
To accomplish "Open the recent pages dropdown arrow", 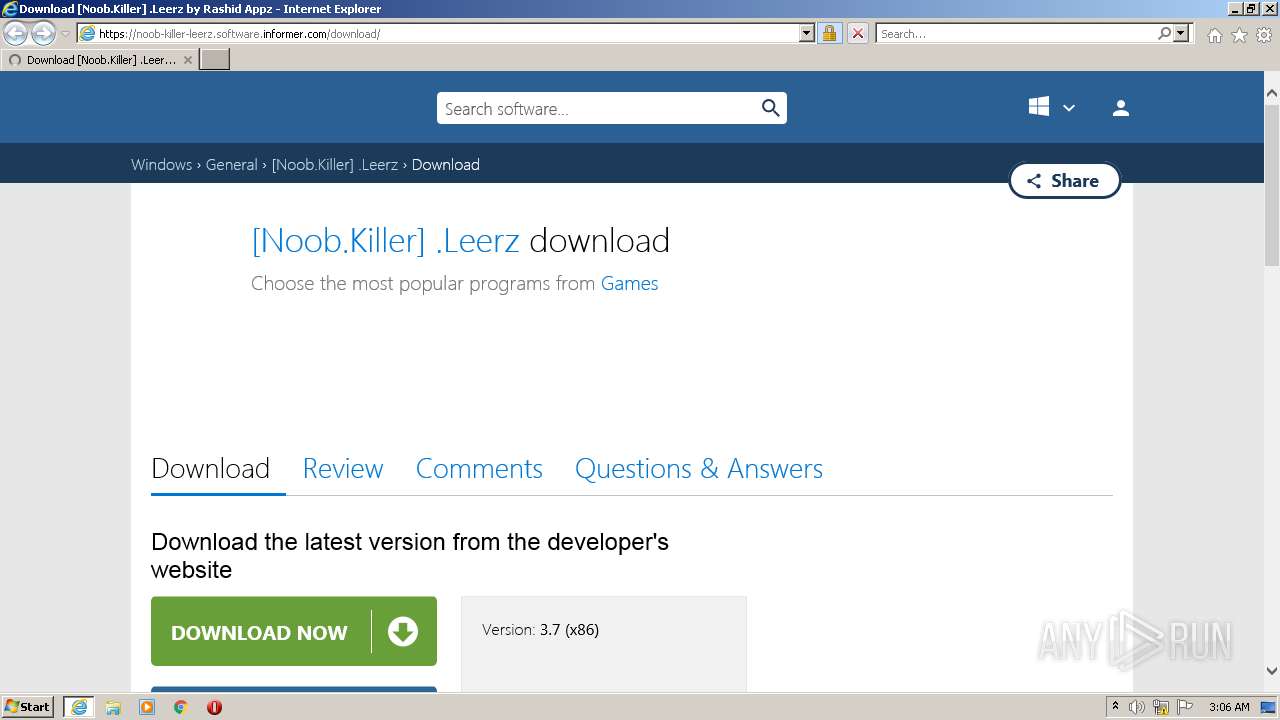I will pos(66,34).
